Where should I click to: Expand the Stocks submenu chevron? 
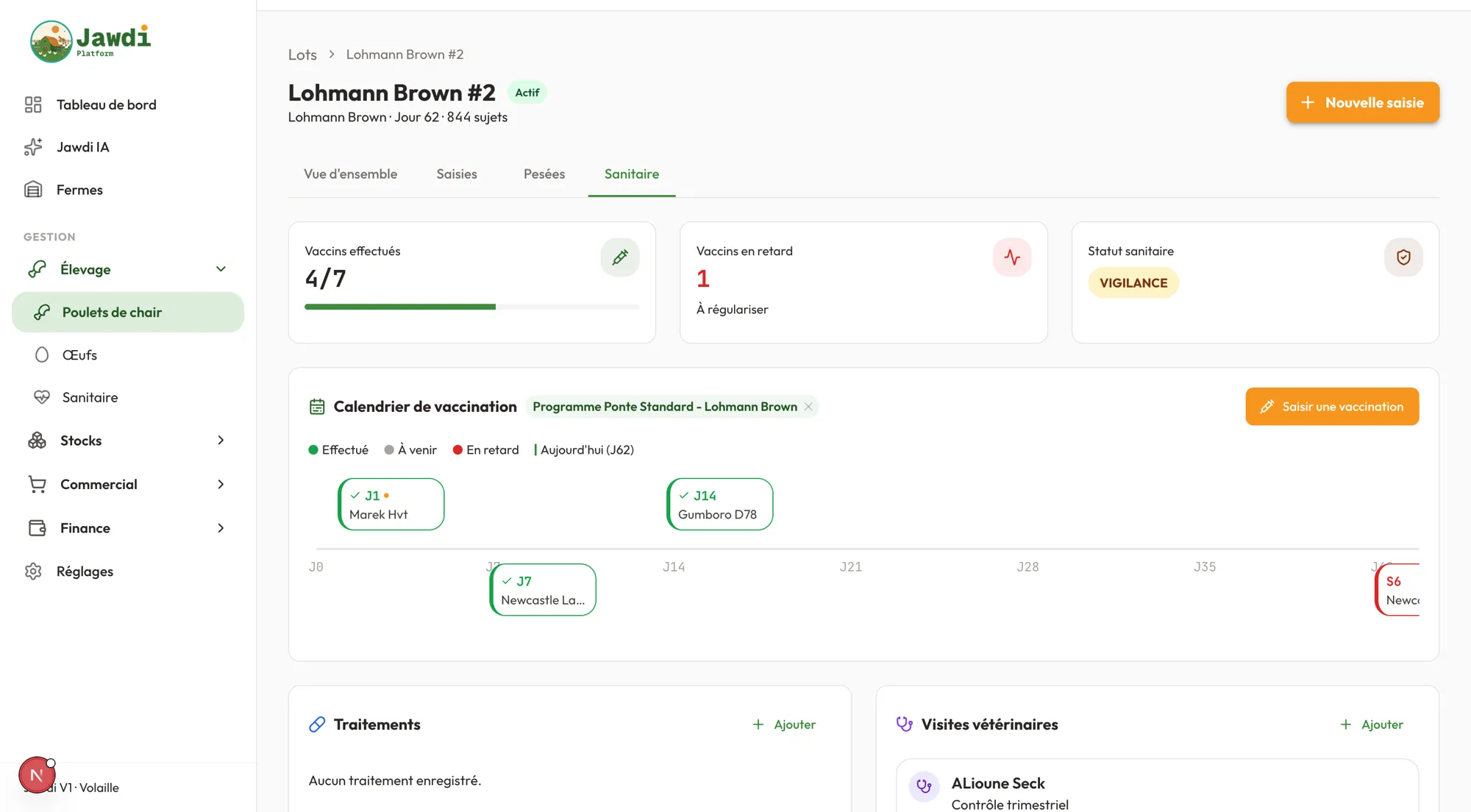[x=221, y=441]
